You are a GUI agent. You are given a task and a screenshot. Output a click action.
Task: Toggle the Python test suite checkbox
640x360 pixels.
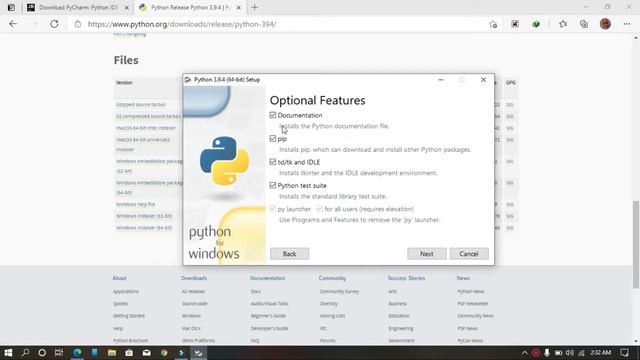click(x=273, y=185)
